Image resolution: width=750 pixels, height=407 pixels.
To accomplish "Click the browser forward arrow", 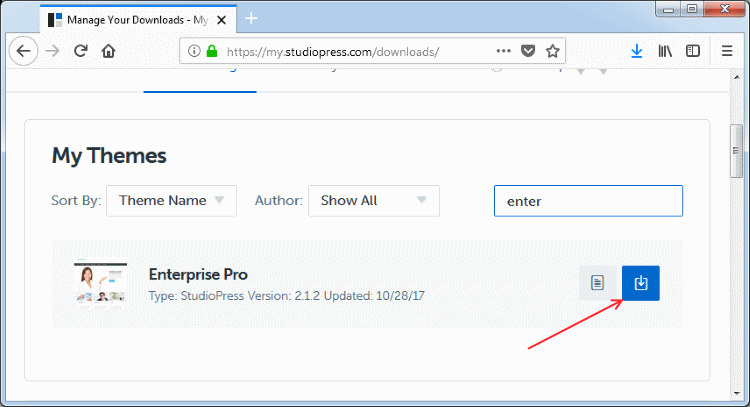I will 53,51.
